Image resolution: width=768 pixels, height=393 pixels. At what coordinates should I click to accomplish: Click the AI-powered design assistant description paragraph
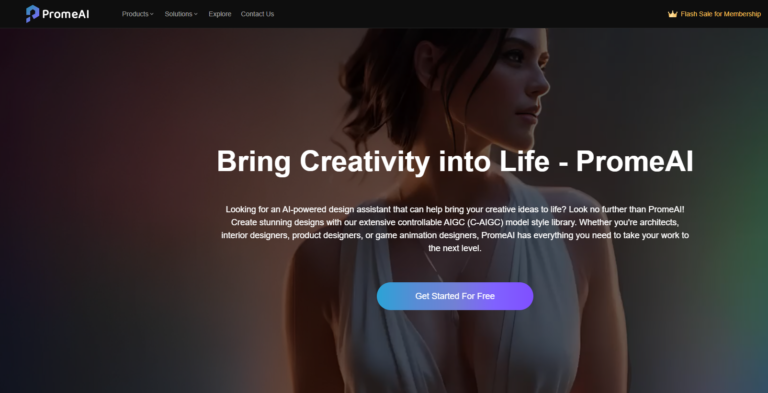(x=455, y=228)
